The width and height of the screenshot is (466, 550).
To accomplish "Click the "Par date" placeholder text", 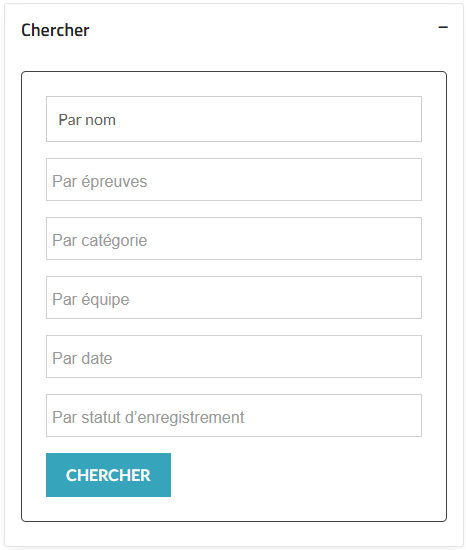I will (82, 358).
